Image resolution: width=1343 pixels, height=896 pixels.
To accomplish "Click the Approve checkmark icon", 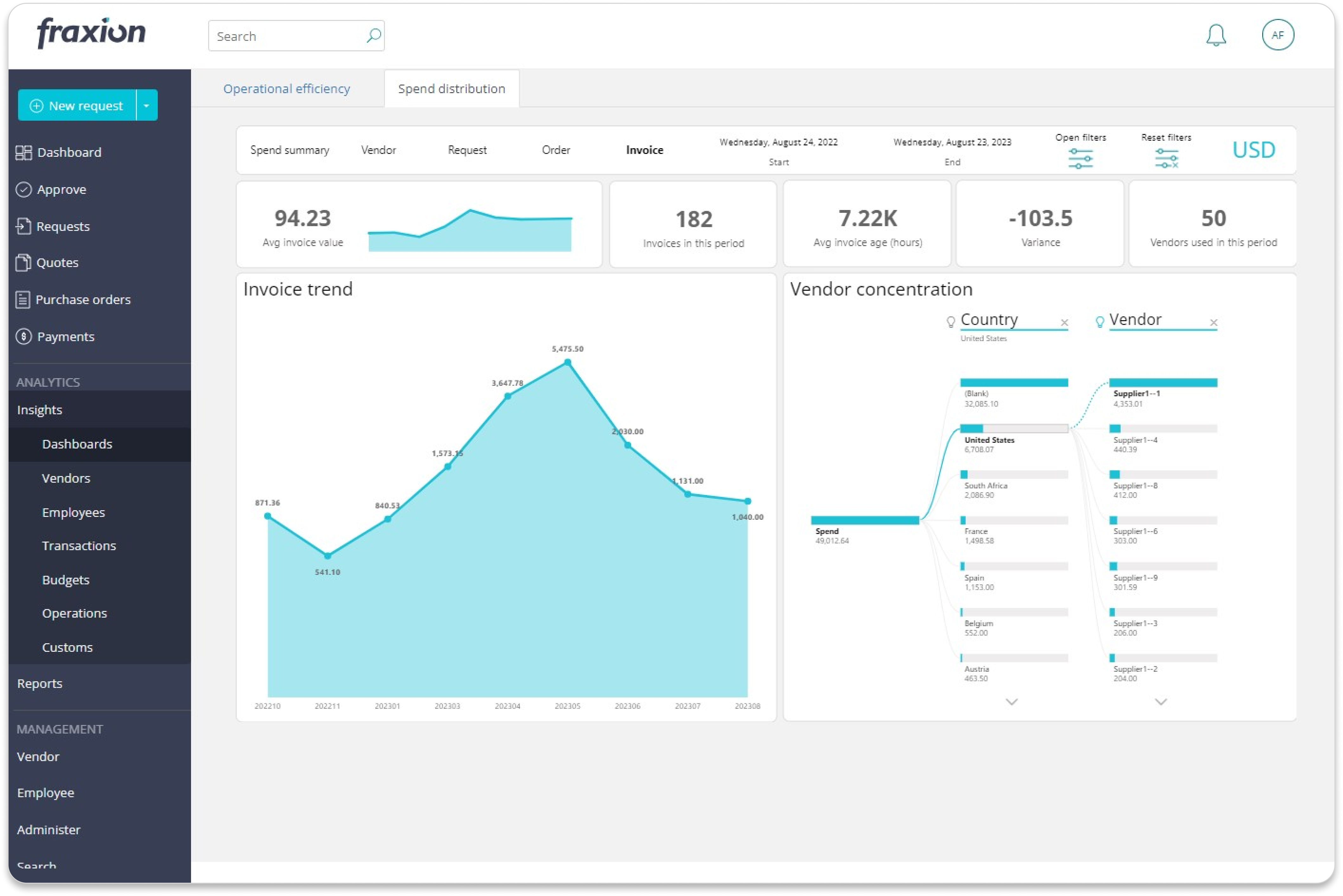I will pos(23,190).
